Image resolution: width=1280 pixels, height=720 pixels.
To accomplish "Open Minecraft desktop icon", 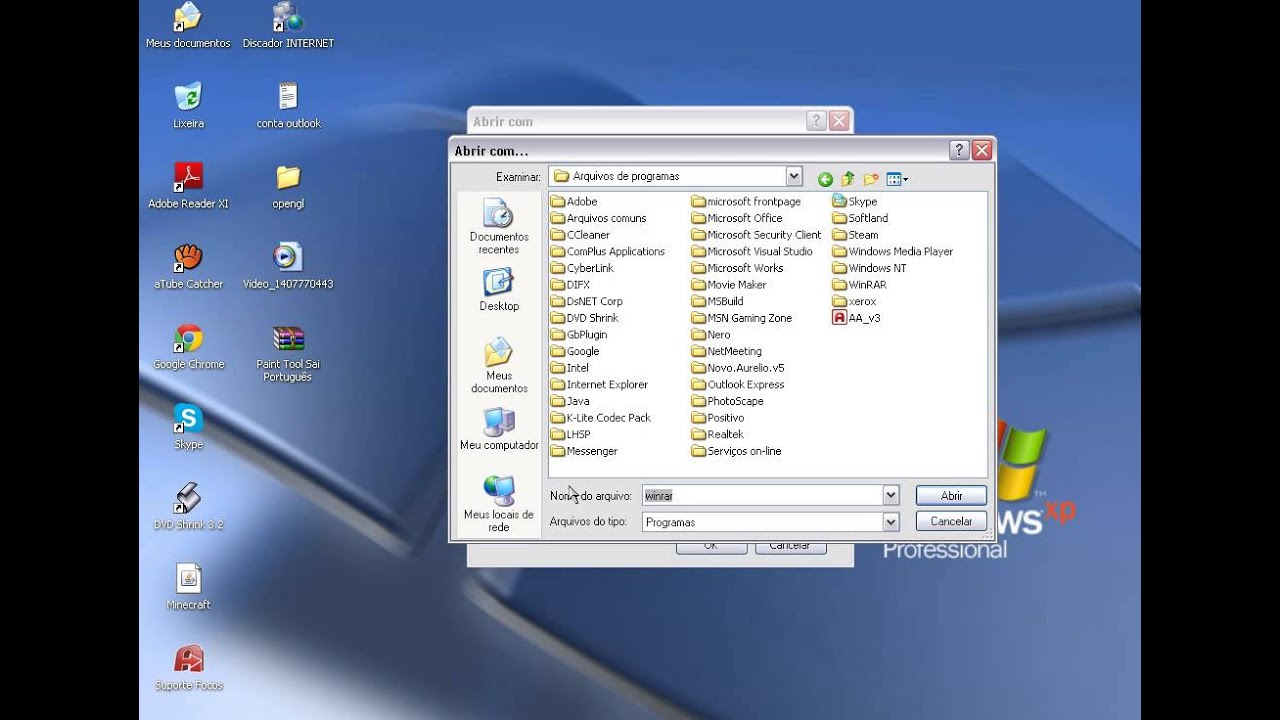I will [188, 587].
